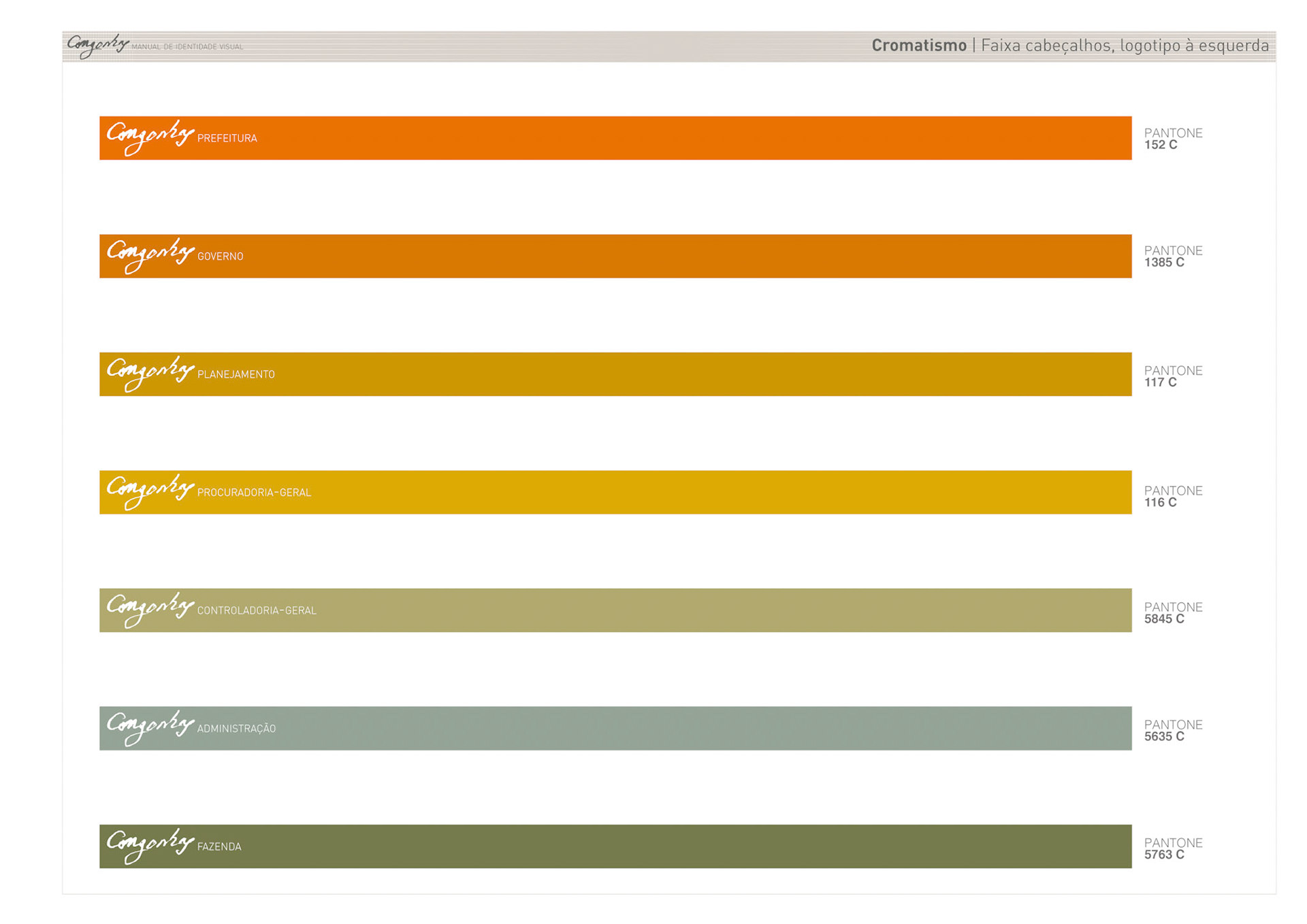Click the Congonhas logo on the Fazenda band

coord(150,846)
